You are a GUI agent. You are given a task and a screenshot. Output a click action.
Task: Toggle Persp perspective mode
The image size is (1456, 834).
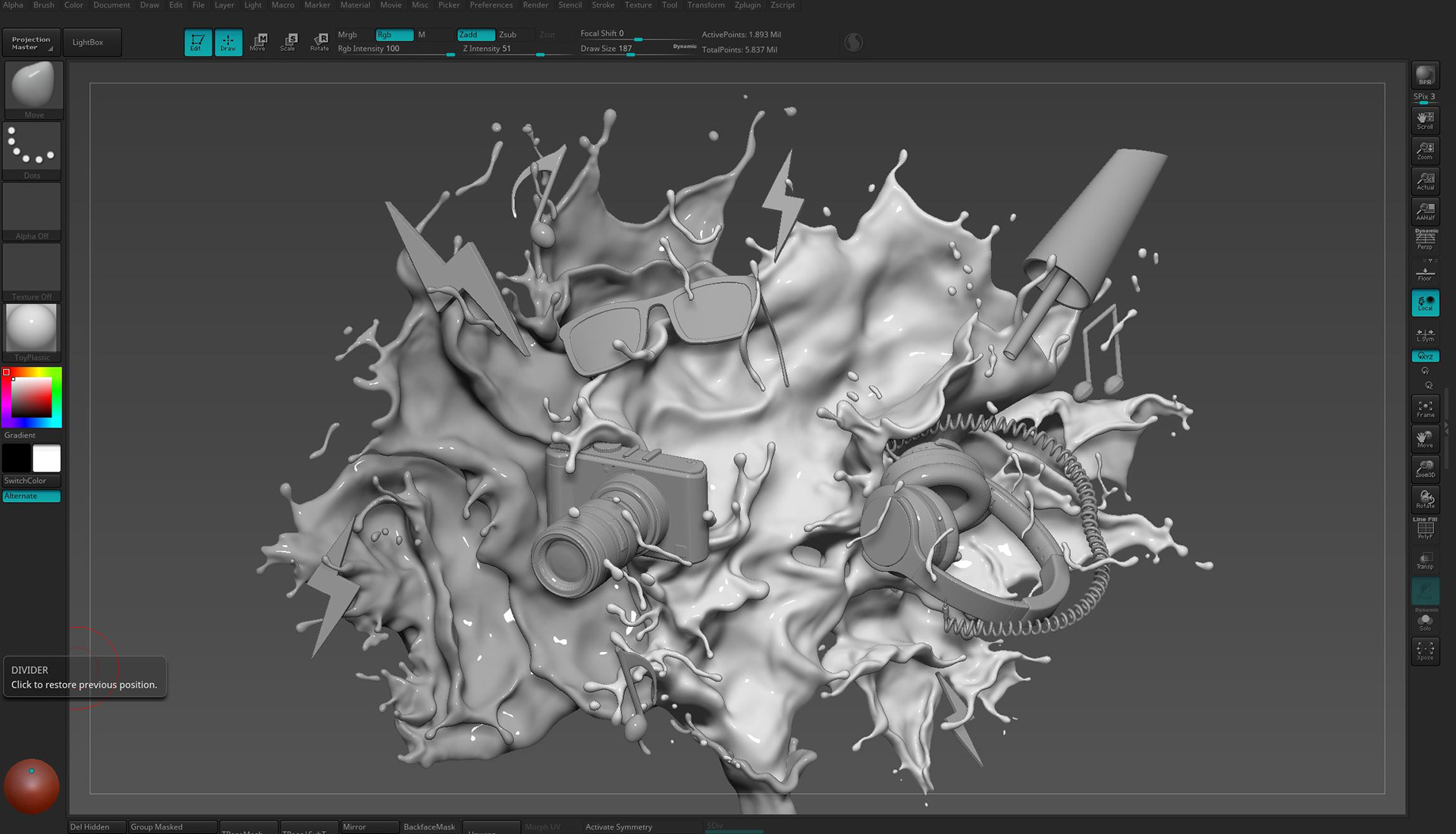click(x=1425, y=240)
